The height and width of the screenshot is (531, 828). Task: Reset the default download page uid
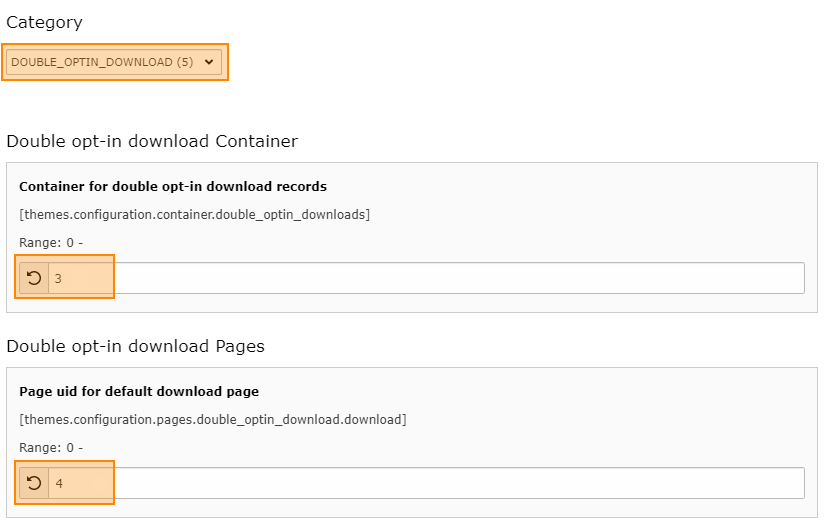point(34,483)
